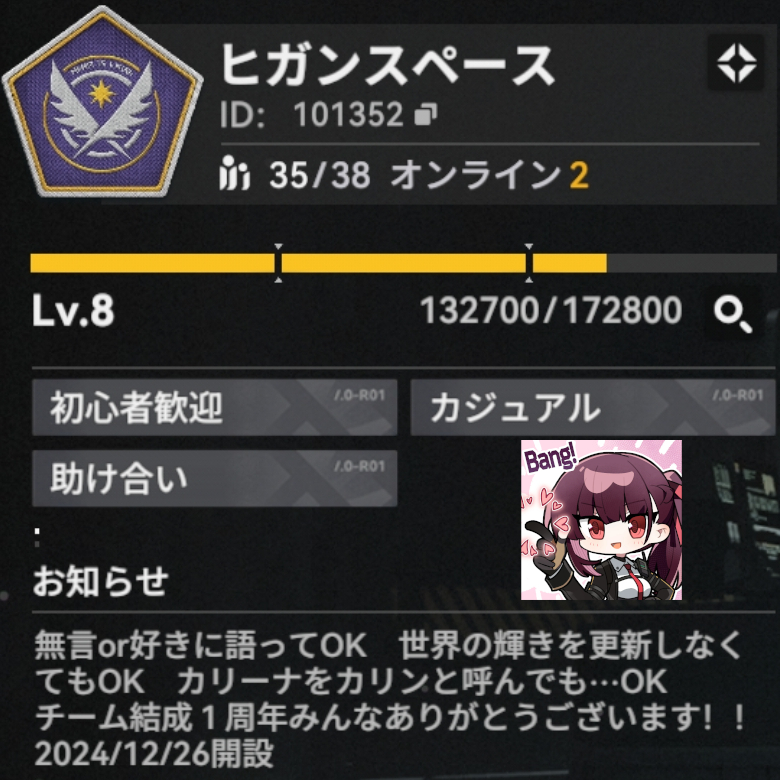Screen dimensions: 780x780
Task: Select the 助け合い tag
Action: point(215,479)
